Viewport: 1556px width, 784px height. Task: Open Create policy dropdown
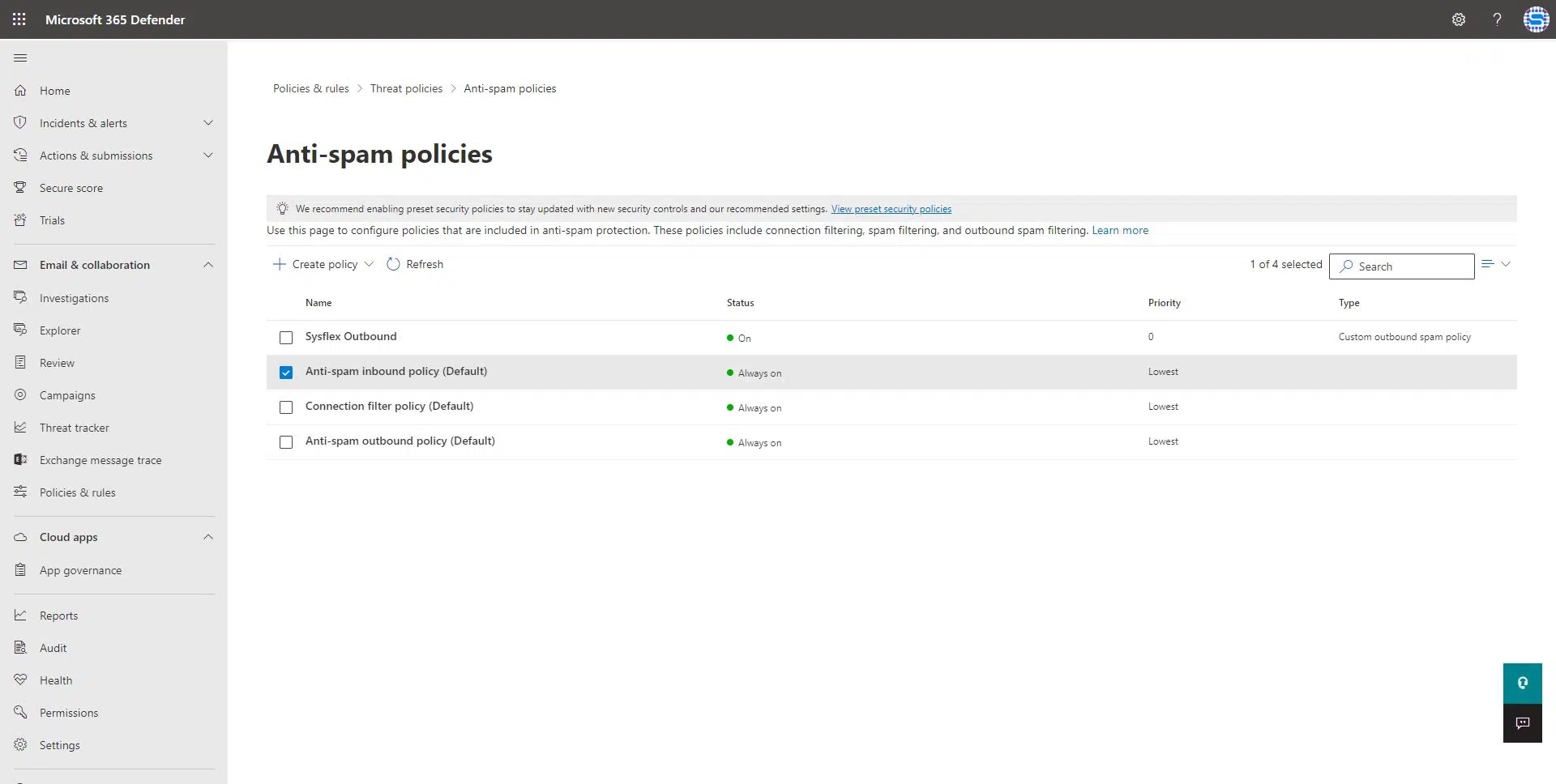pos(323,264)
